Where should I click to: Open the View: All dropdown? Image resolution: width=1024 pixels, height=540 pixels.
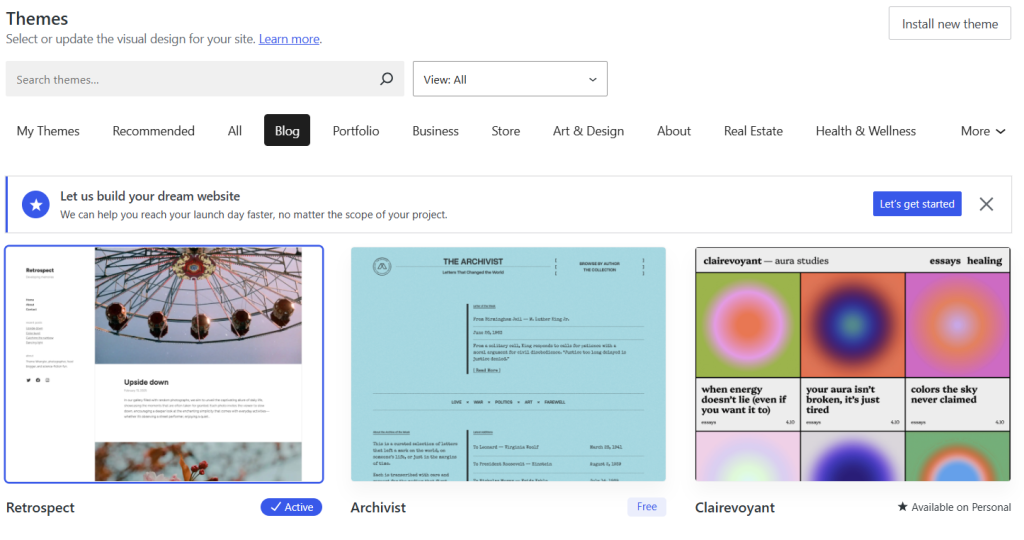click(510, 79)
